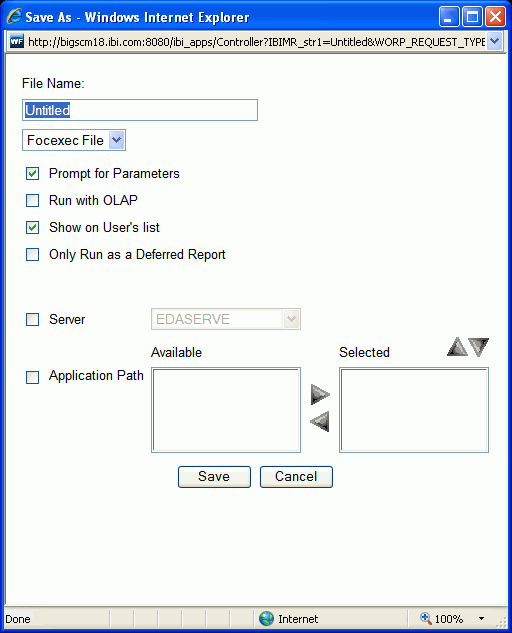Open the Focexec File type dropdown

[x=74, y=140]
